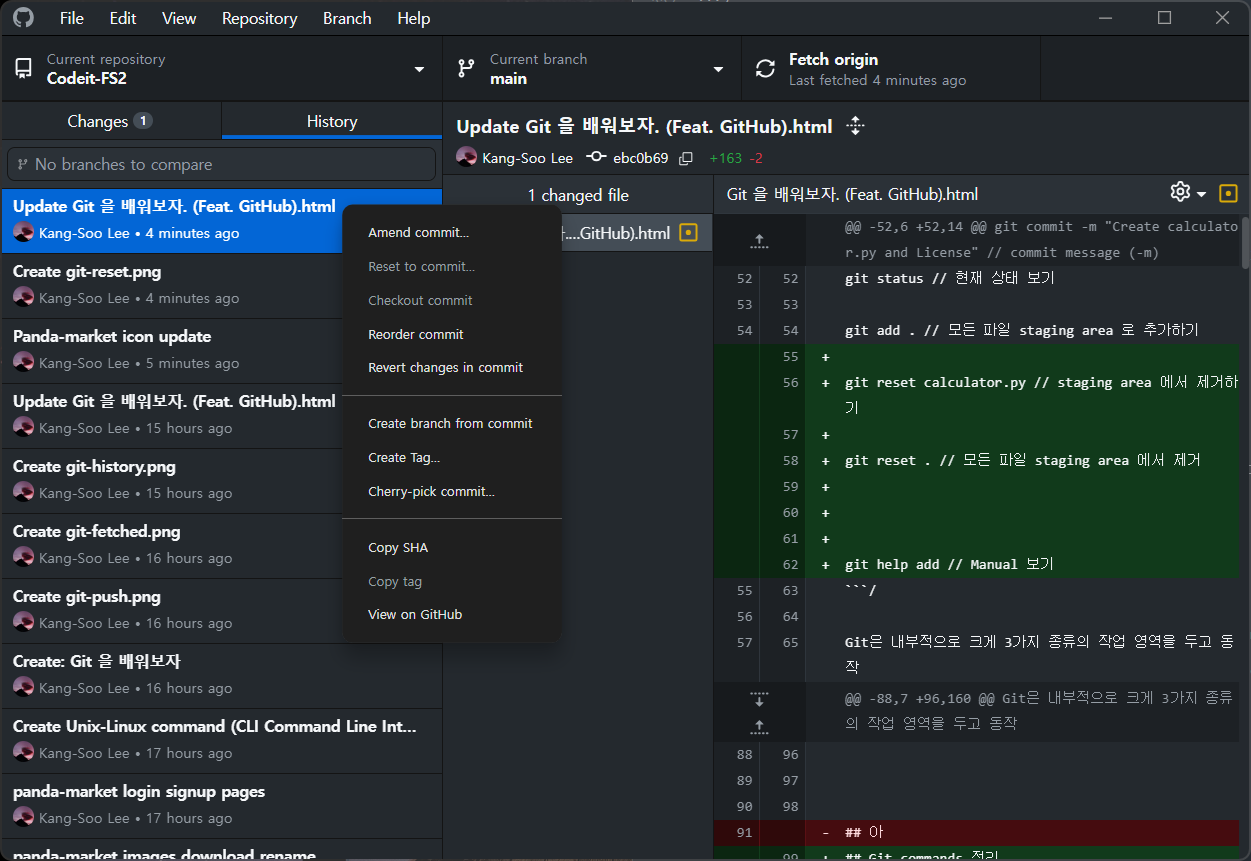Click the Fetch origin button
The height and width of the screenshot is (861, 1251).
point(891,69)
